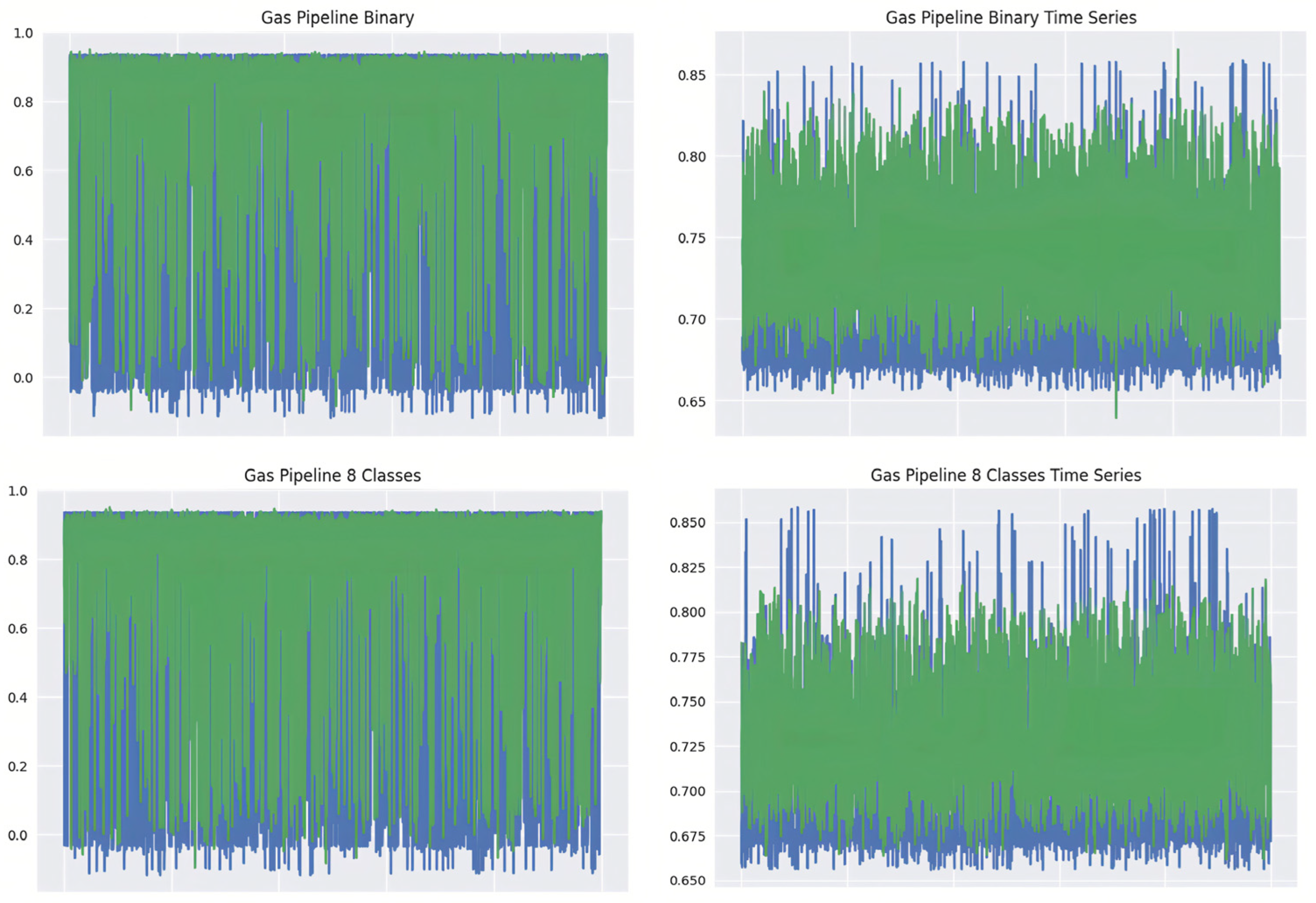
Task: Click the center of the Gas Pipeline Binary chart
Action: [338, 234]
